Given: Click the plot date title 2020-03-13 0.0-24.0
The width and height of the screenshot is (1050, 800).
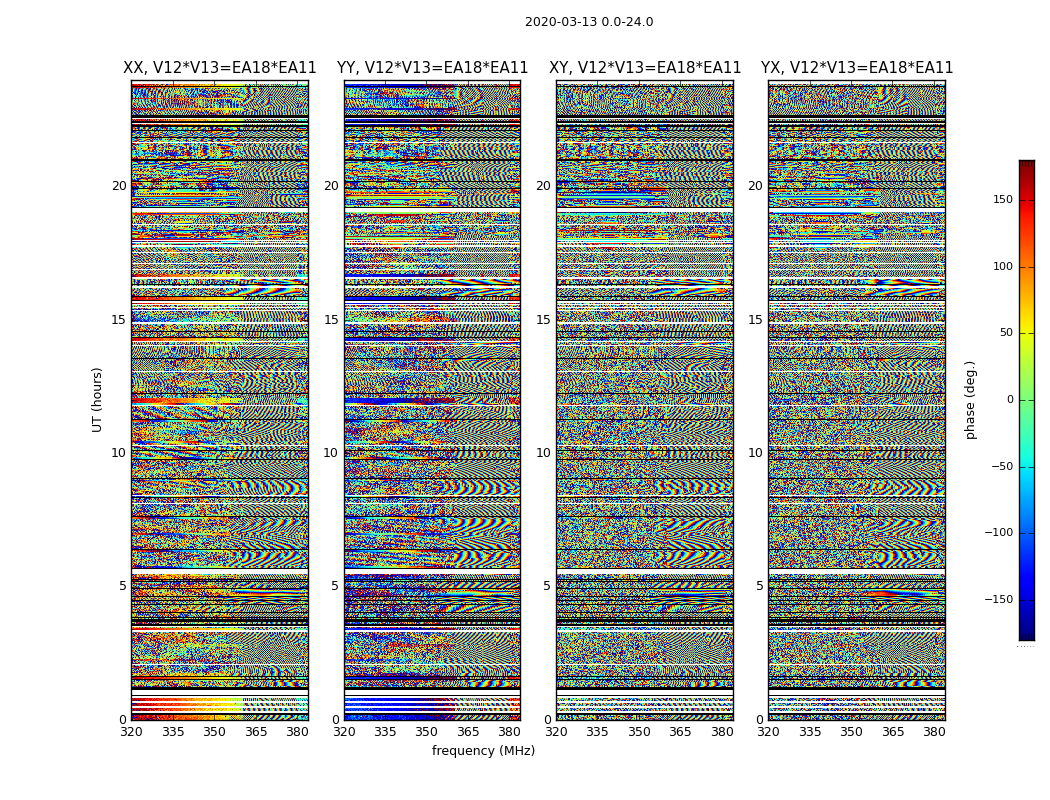Looking at the screenshot, I should pyautogui.click(x=588, y=22).
